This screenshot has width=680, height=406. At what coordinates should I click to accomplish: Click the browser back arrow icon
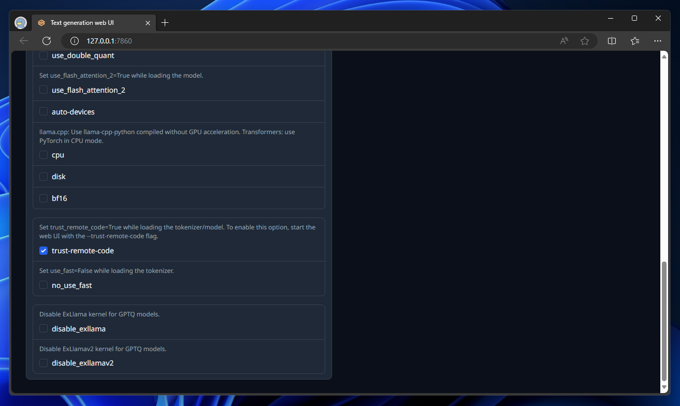pos(24,41)
